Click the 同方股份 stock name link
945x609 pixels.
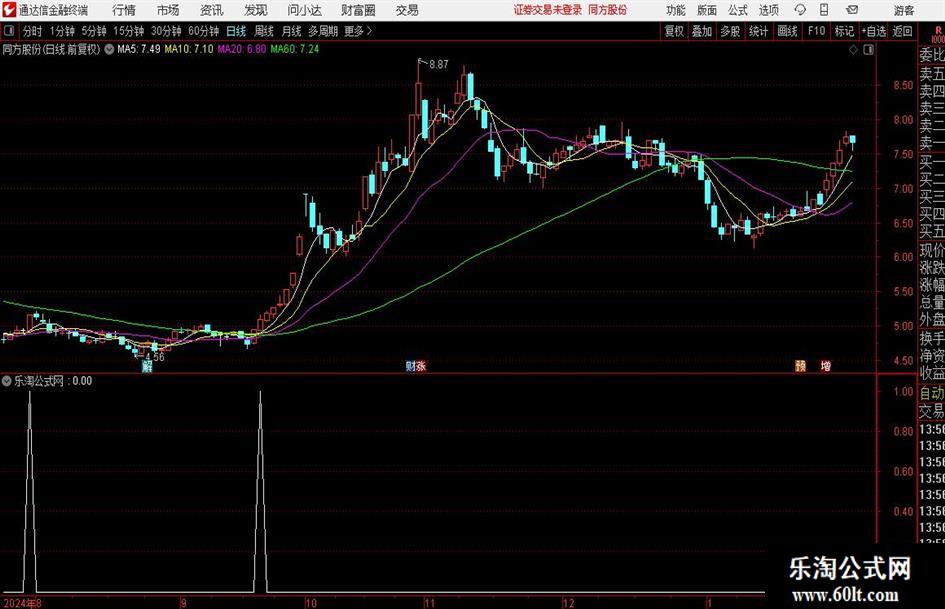608,10
